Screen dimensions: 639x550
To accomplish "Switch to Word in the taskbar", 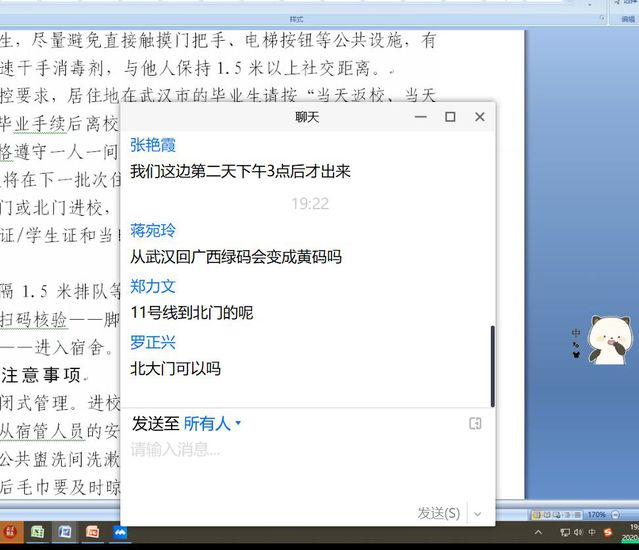I will (x=65, y=531).
